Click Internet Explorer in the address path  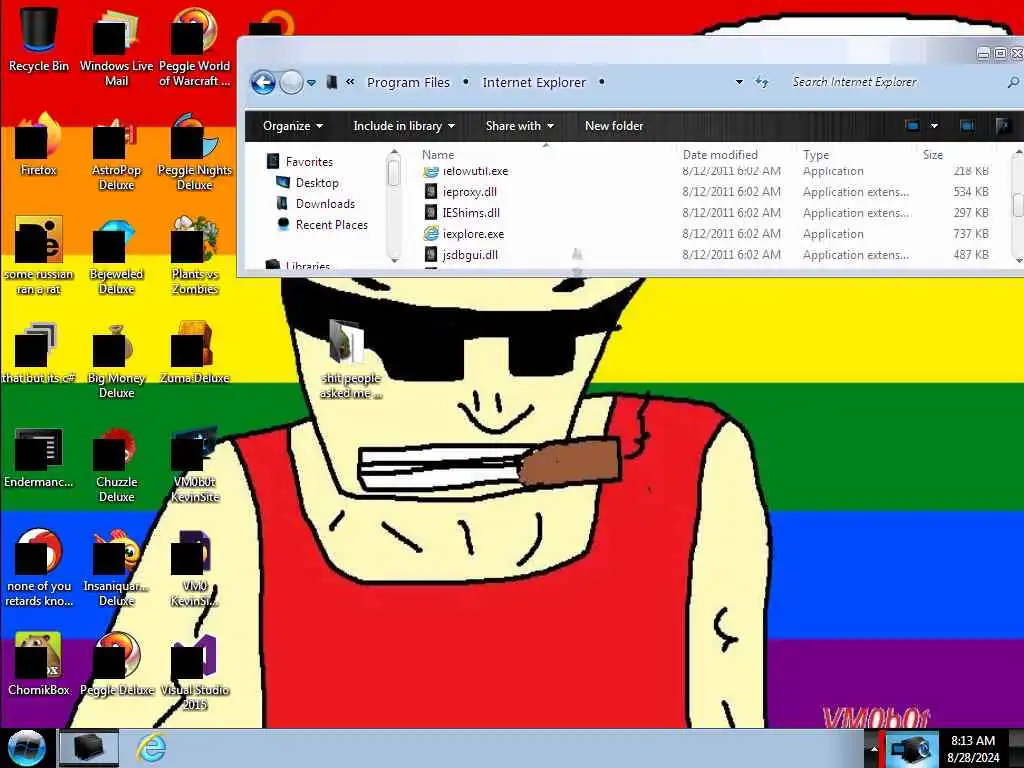[534, 82]
